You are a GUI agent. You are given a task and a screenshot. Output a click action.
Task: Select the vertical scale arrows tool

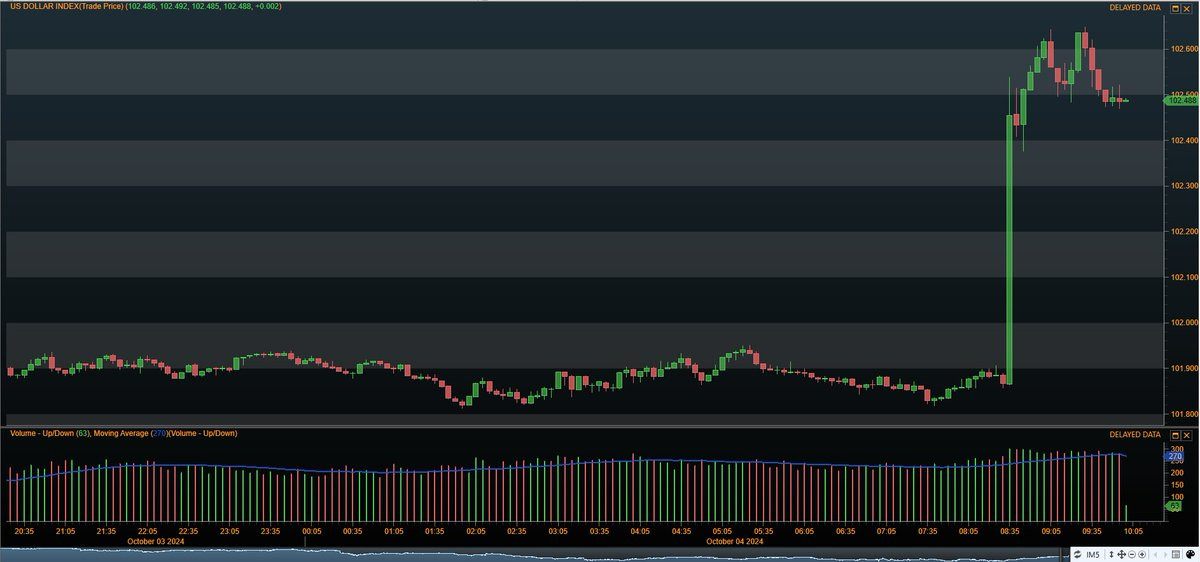click(x=1111, y=555)
